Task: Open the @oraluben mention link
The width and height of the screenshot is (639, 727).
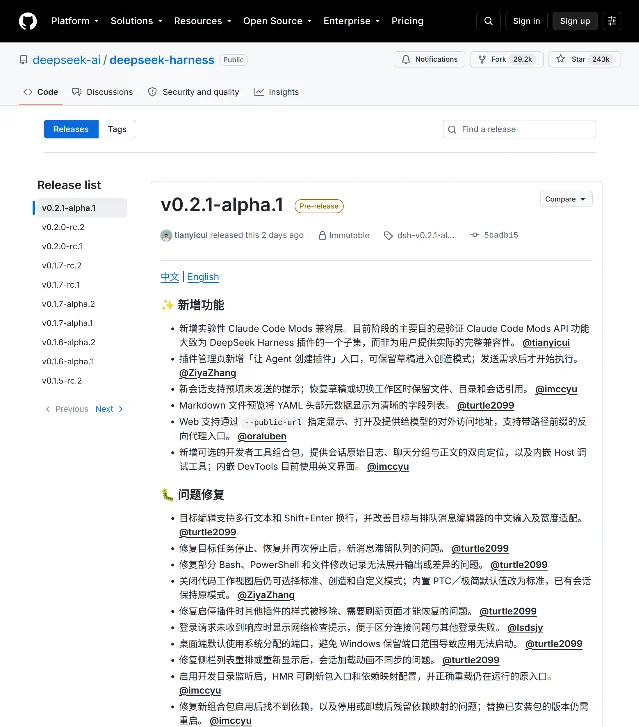Action: 262,436
